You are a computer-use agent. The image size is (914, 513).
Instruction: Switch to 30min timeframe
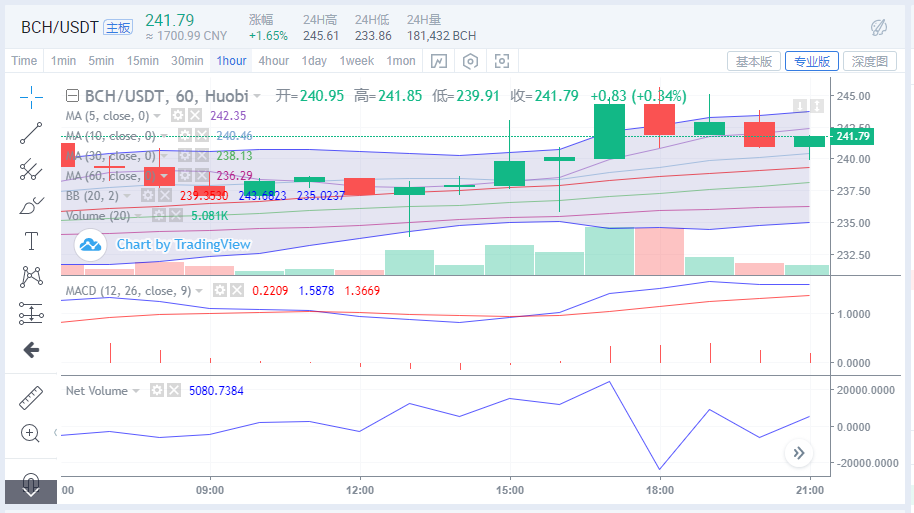[187, 61]
